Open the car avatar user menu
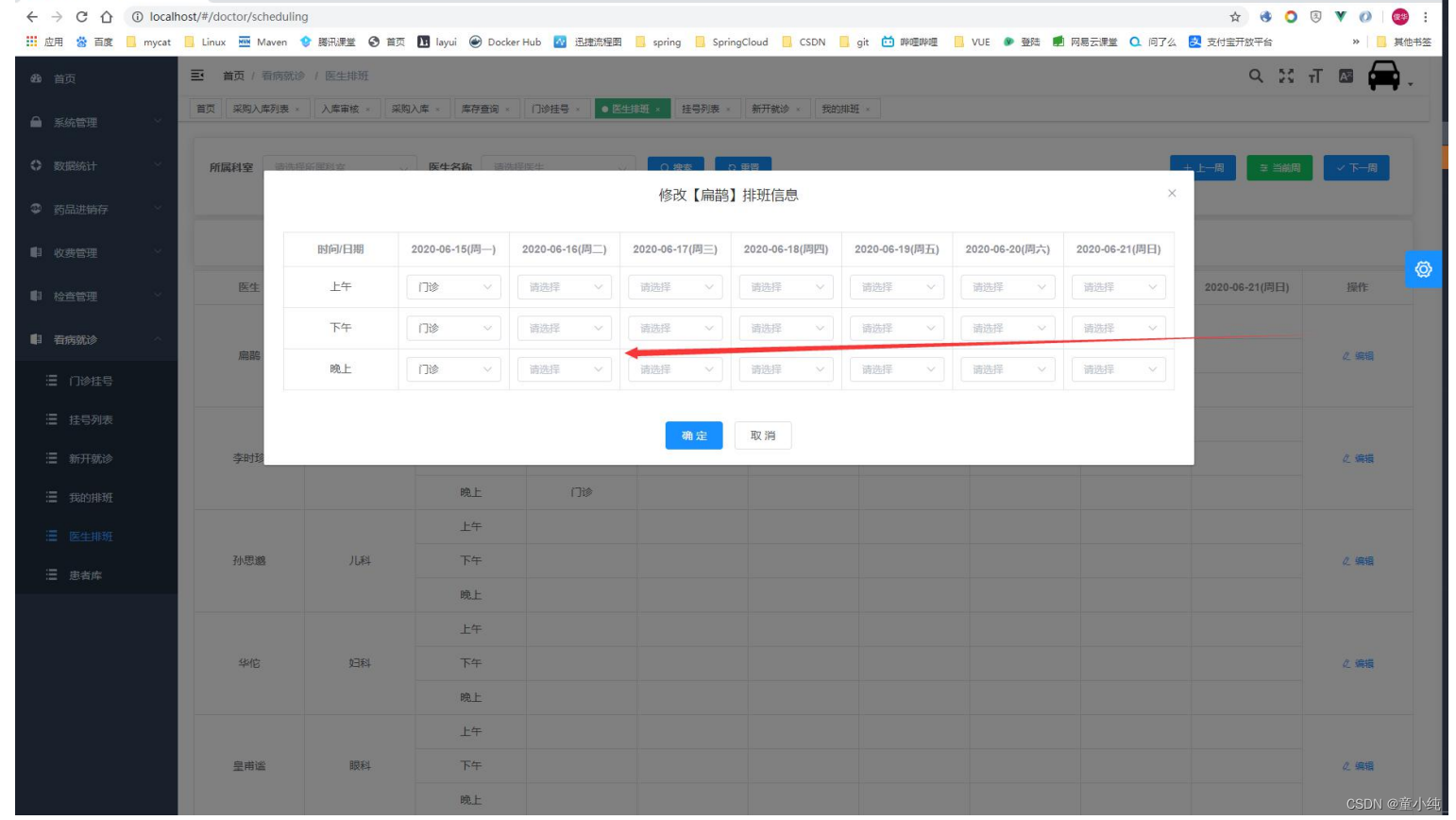The image size is (1456, 820). click(1390, 76)
